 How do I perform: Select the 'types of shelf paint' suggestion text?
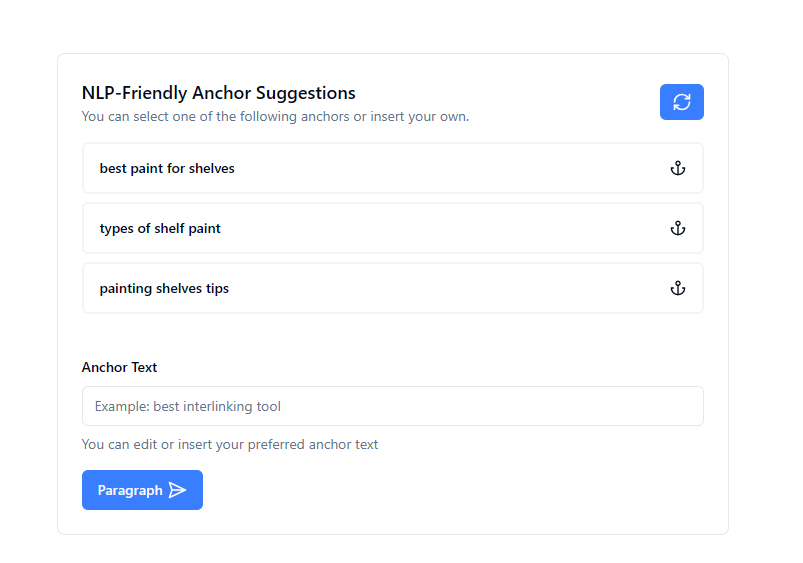pyautogui.click(x=160, y=228)
